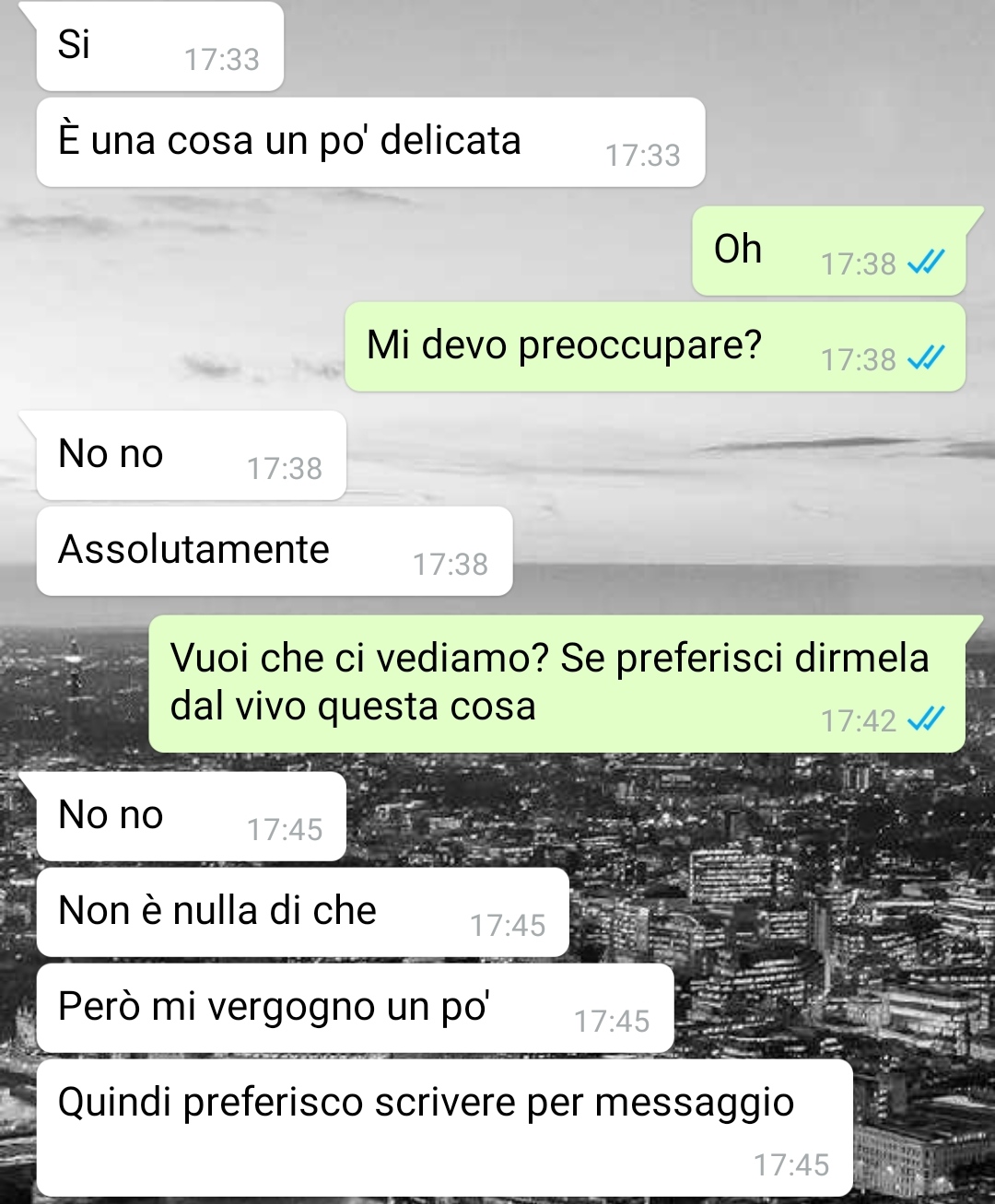The width and height of the screenshot is (995, 1204).
Task: Tap the 'Si' message bubble
Action: coord(158,46)
